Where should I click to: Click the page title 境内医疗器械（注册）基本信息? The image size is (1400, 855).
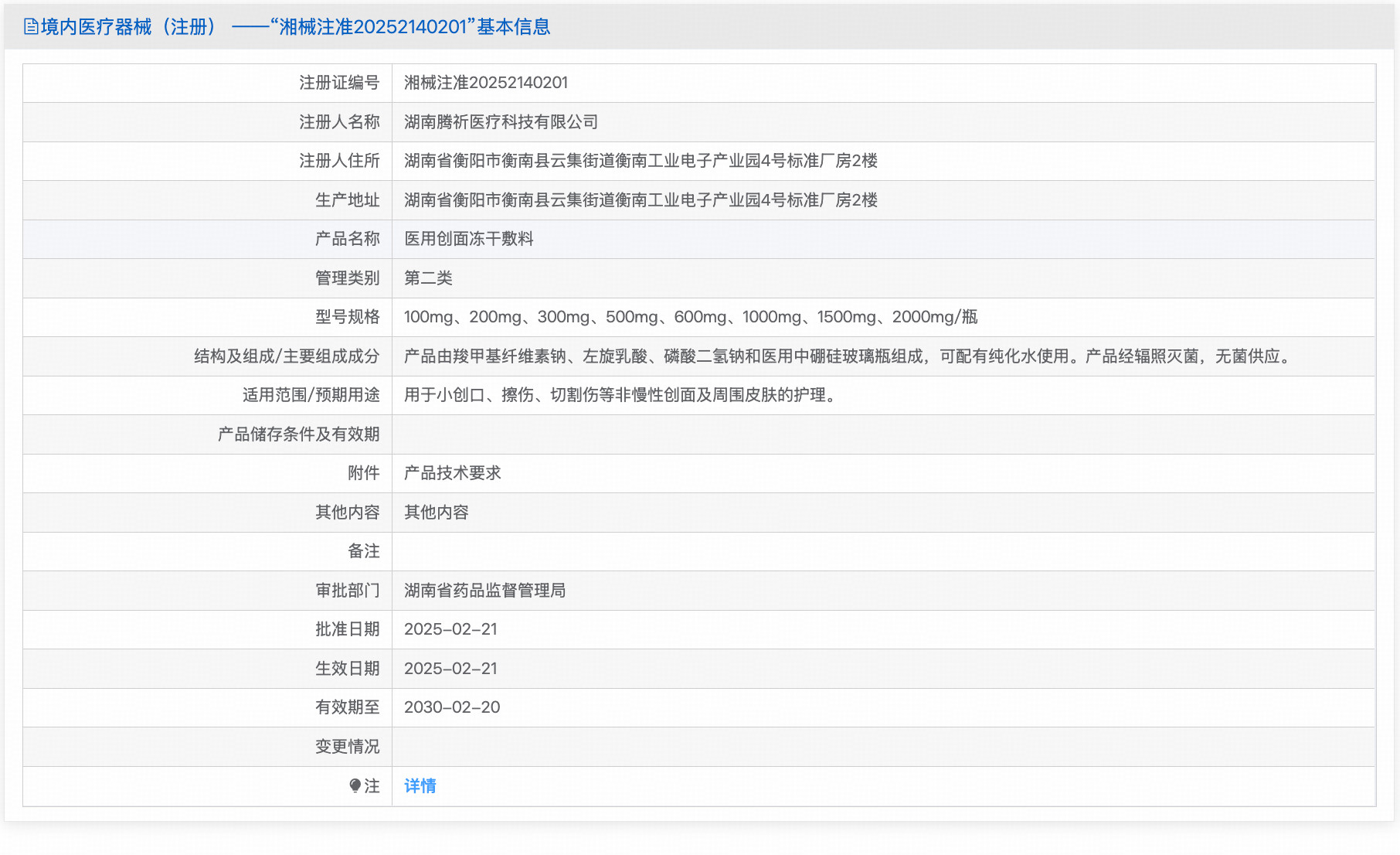coord(297,26)
